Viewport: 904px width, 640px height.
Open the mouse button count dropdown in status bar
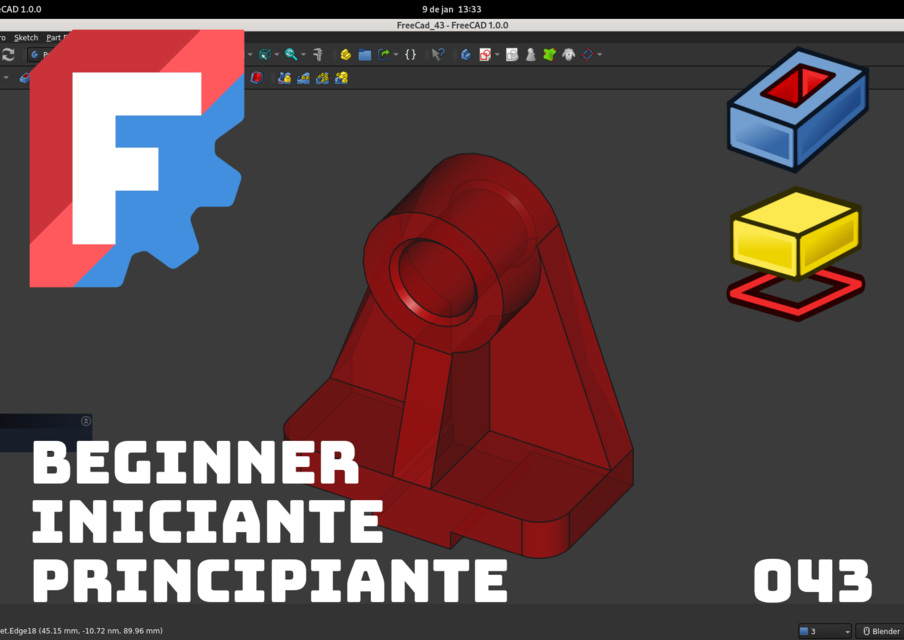click(x=847, y=631)
